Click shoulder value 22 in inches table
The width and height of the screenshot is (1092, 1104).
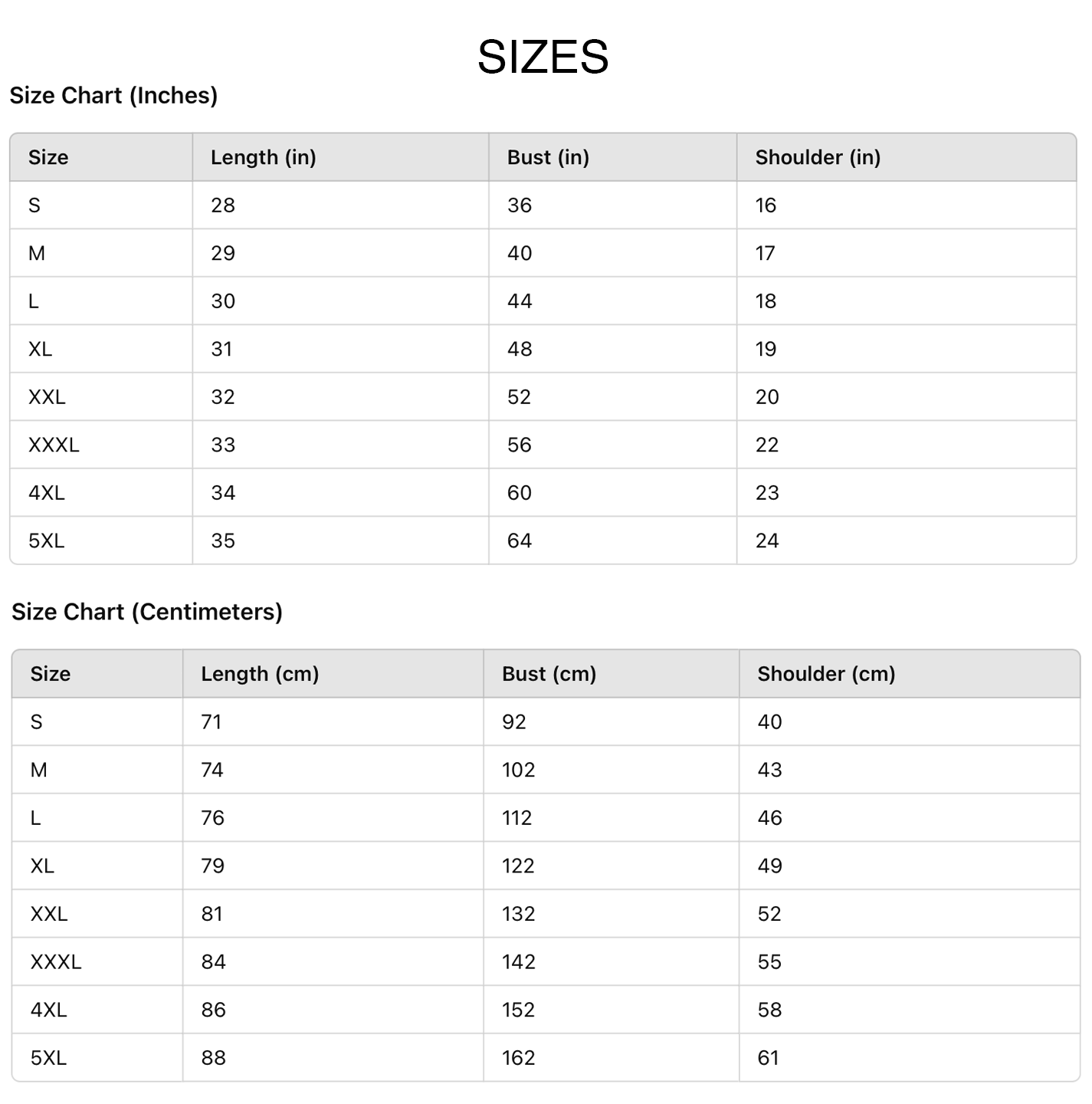[x=767, y=445]
